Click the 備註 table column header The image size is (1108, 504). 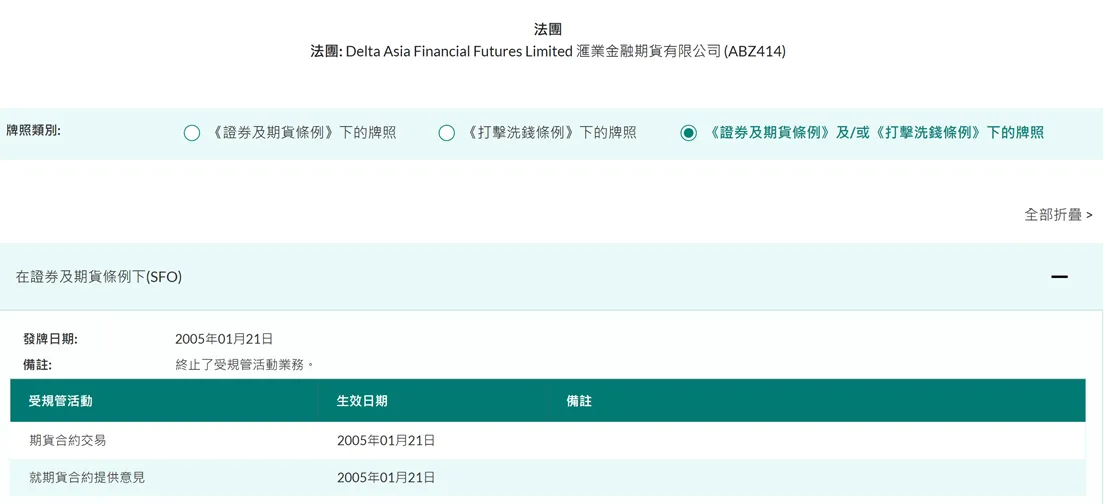point(579,401)
